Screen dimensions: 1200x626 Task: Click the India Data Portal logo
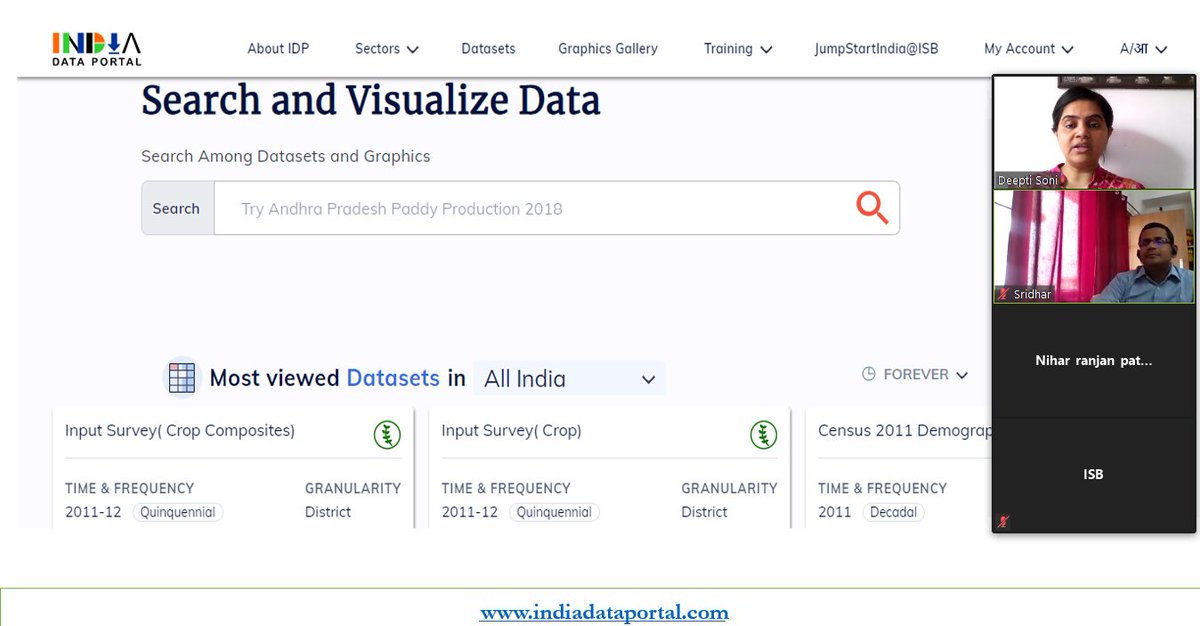[97, 48]
